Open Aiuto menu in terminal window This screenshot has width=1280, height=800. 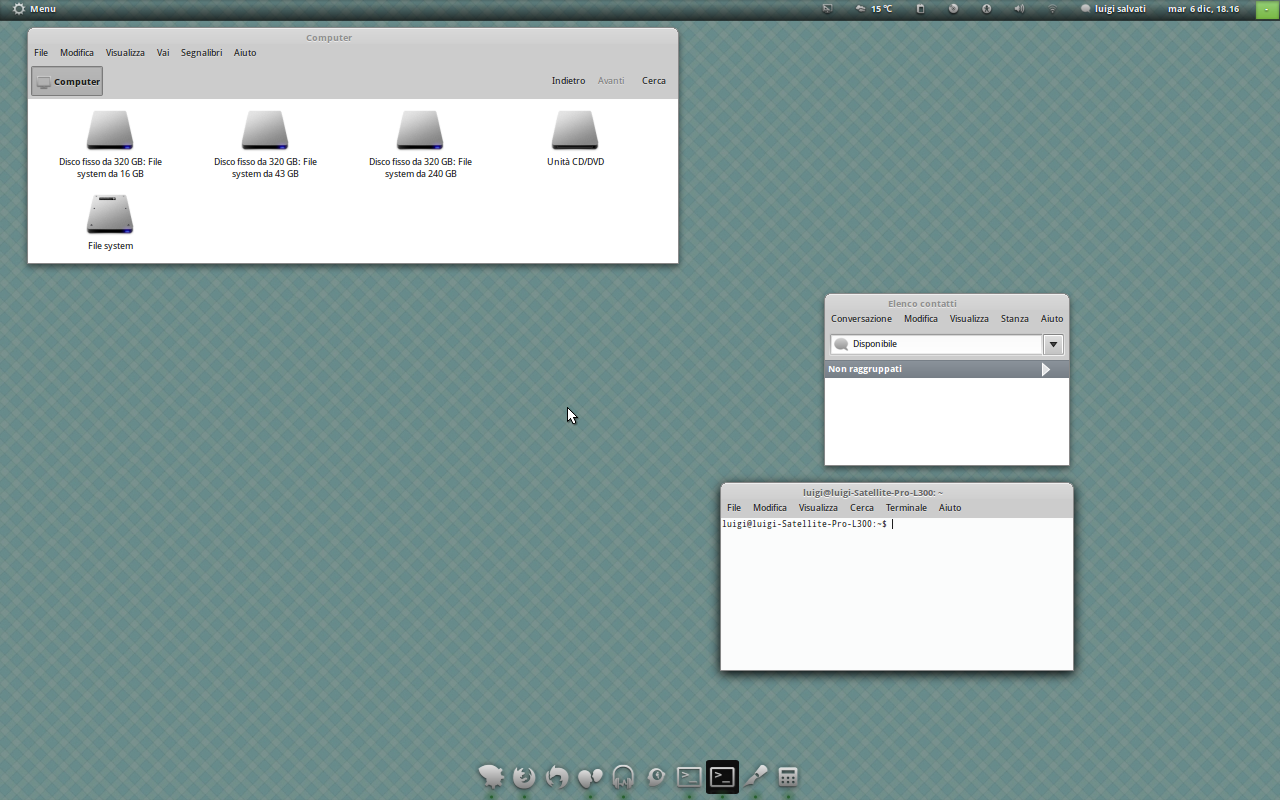950,508
